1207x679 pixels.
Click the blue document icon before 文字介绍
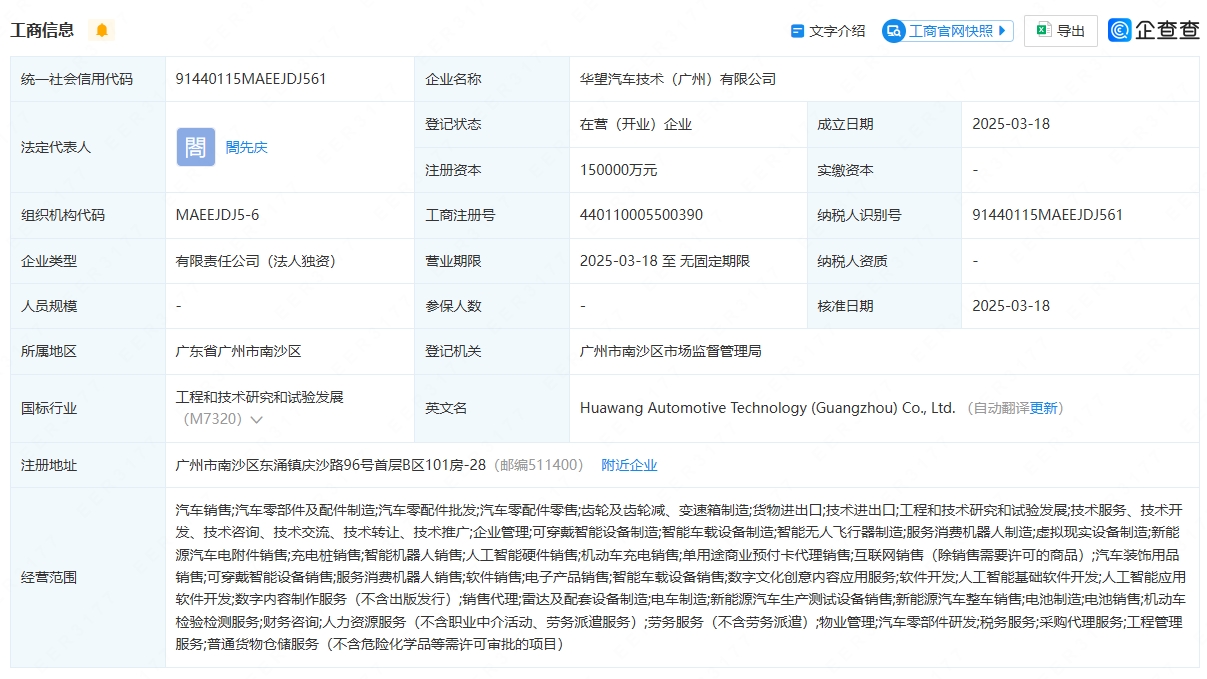(796, 30)
